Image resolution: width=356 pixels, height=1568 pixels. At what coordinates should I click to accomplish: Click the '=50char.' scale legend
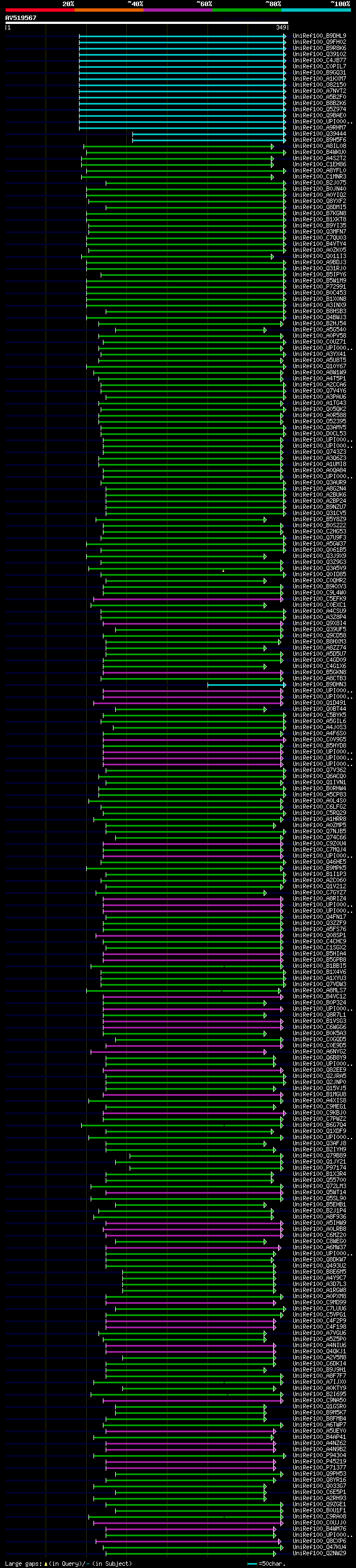(266, 1563)
